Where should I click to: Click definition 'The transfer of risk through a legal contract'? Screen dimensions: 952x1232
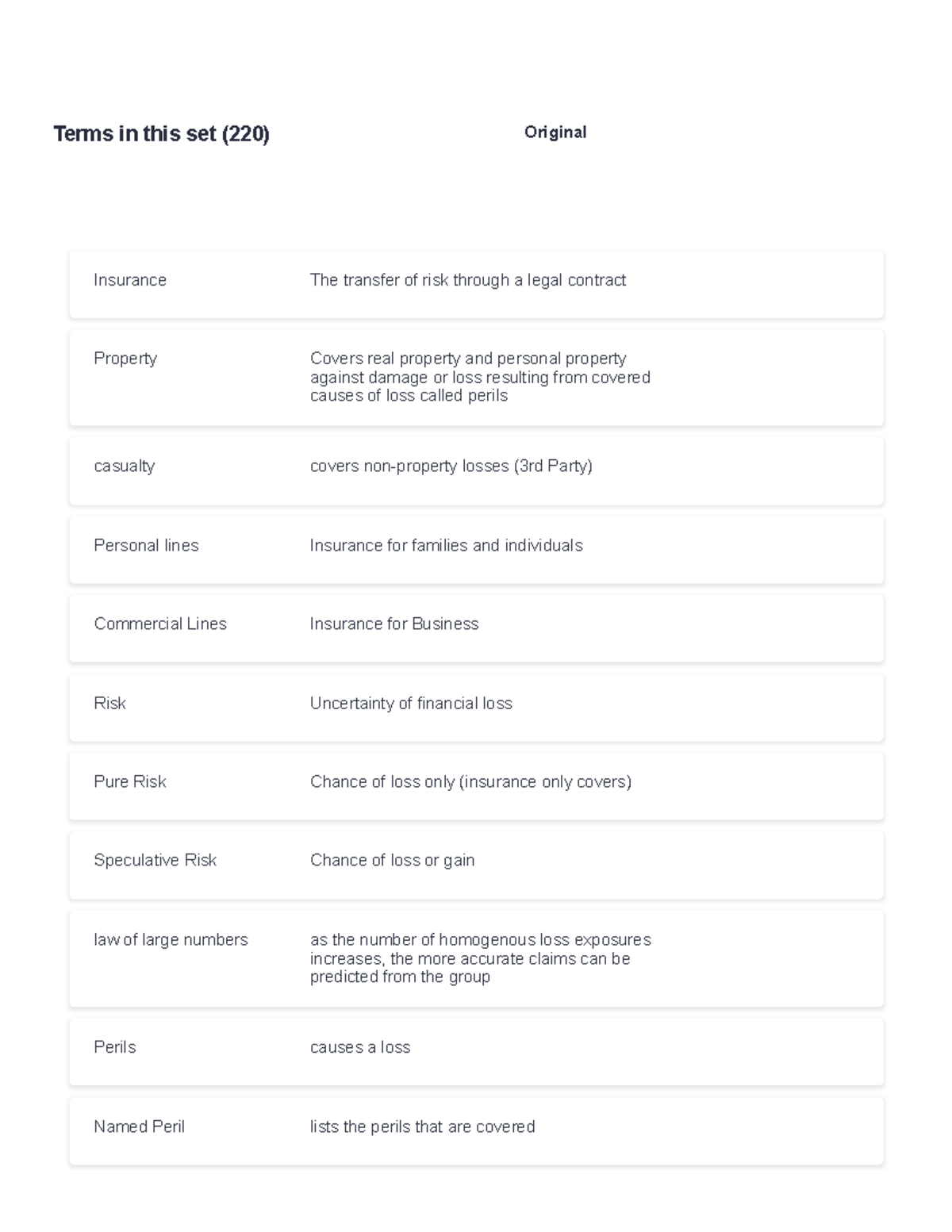coord(467,280)
